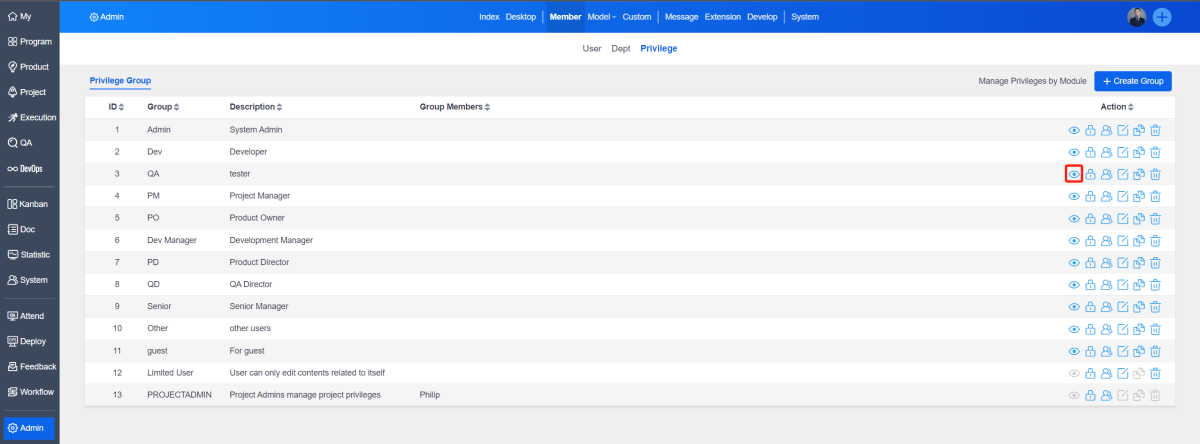Switch to the User tab
1200x444 pixels.
592,48
